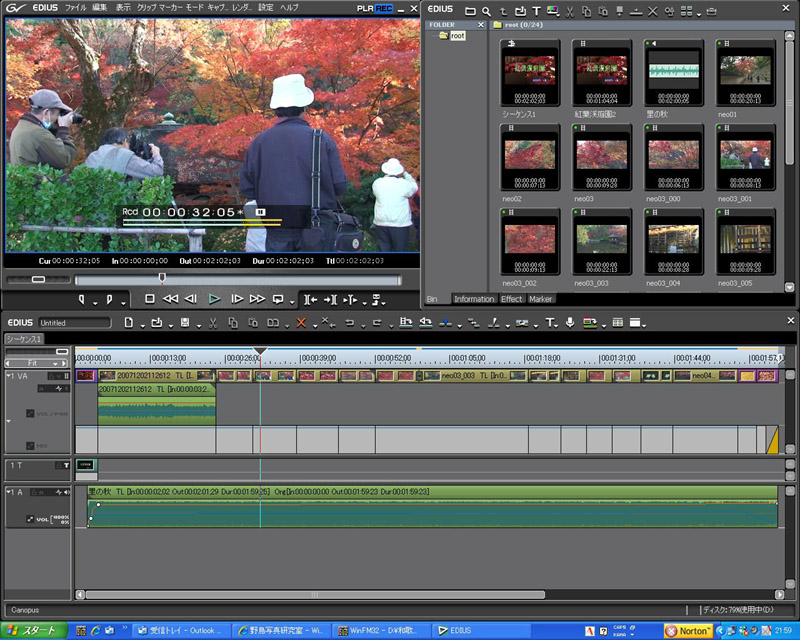
Task: Open the folder icon in Bin toolbar
Action: (x=470, y=11)
